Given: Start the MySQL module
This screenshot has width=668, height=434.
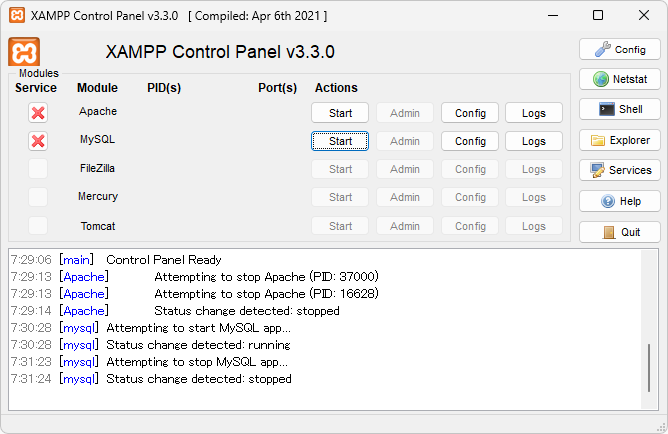Looking at the screenshot, I should tap(340, 141).
